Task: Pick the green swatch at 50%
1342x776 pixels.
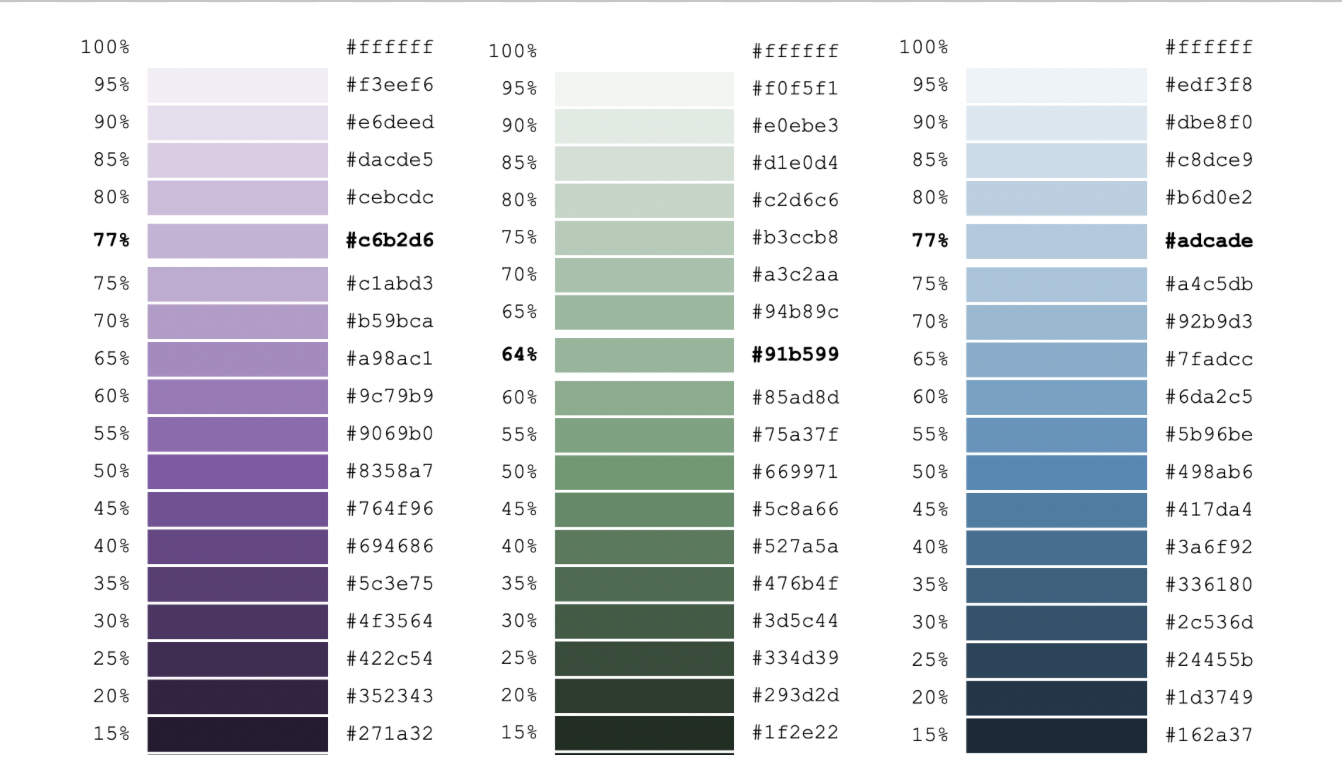Action: tap(644, 472)
